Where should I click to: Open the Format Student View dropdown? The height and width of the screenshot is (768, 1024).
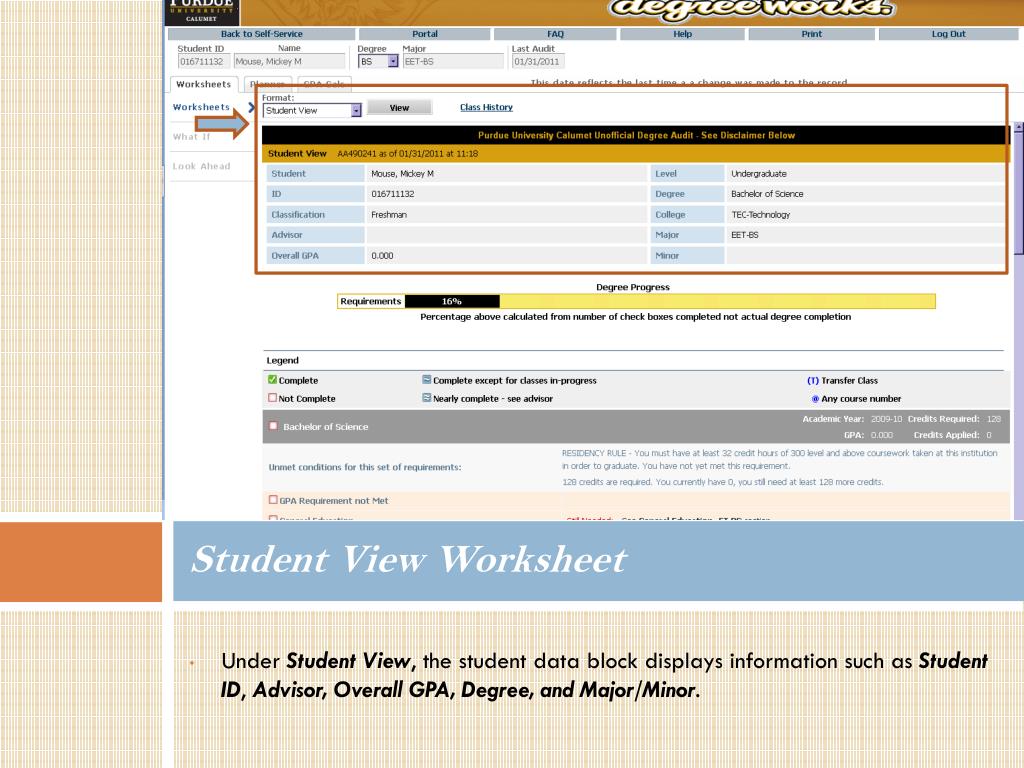[x=312, y=110]
